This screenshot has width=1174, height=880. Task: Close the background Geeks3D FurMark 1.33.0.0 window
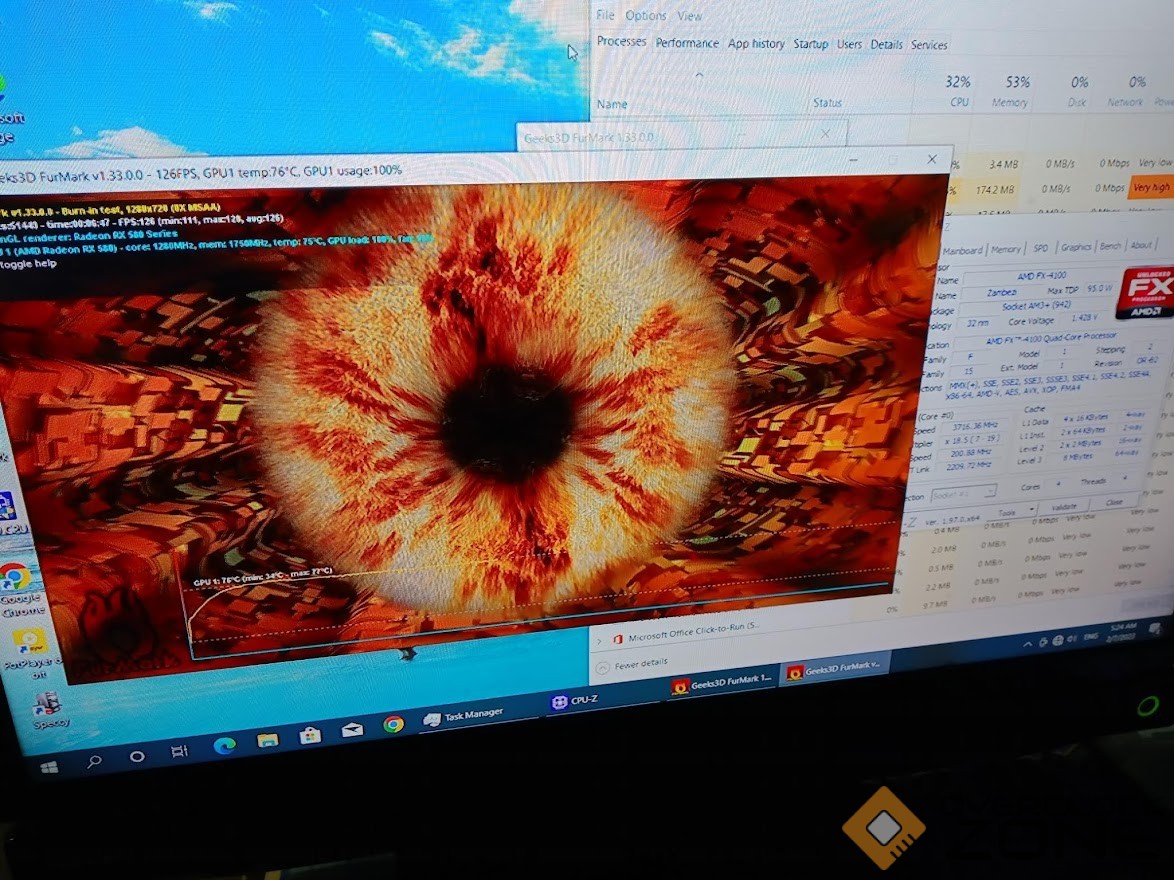825,134
